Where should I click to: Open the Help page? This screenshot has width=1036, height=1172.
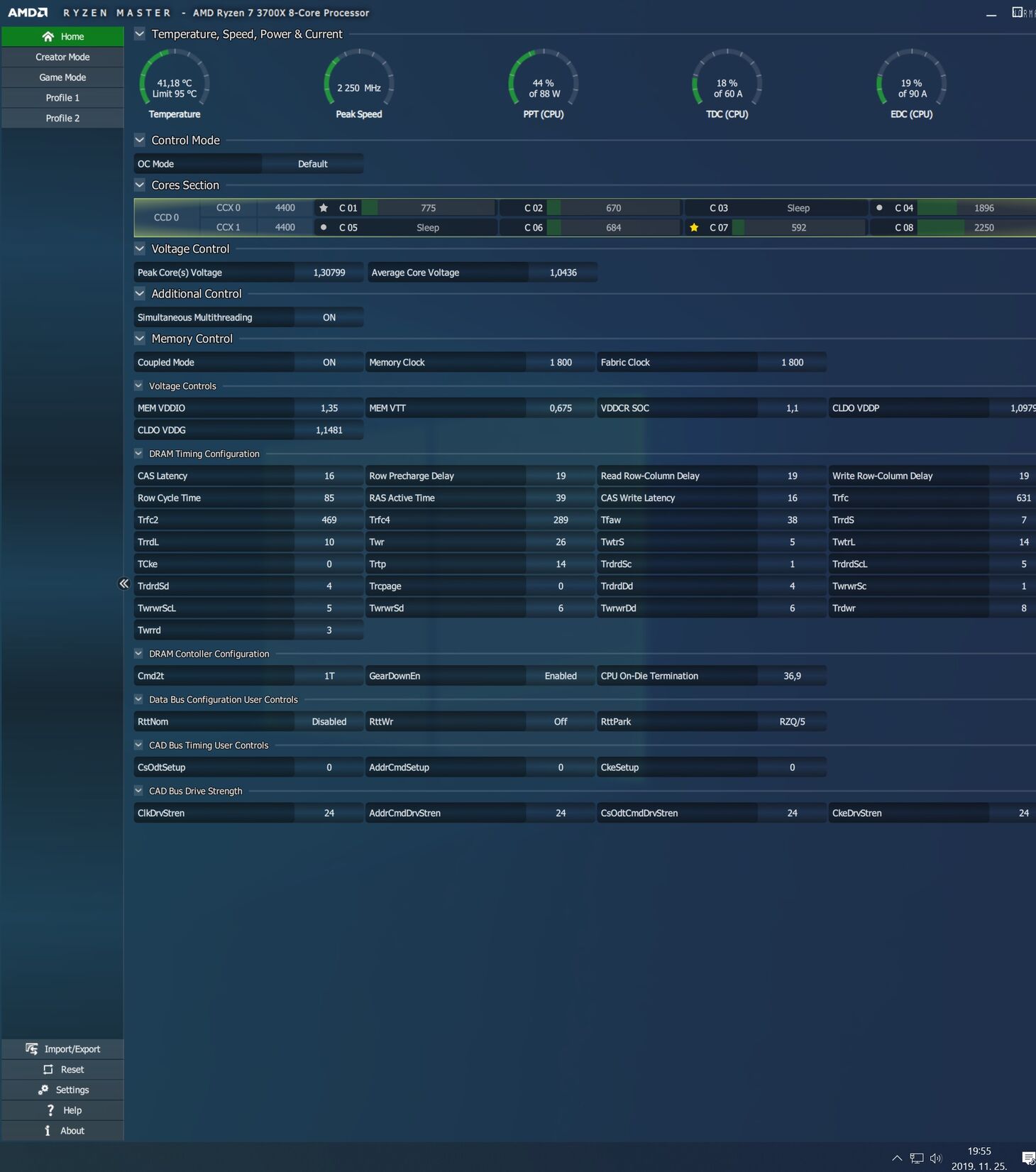point(62,1110)
